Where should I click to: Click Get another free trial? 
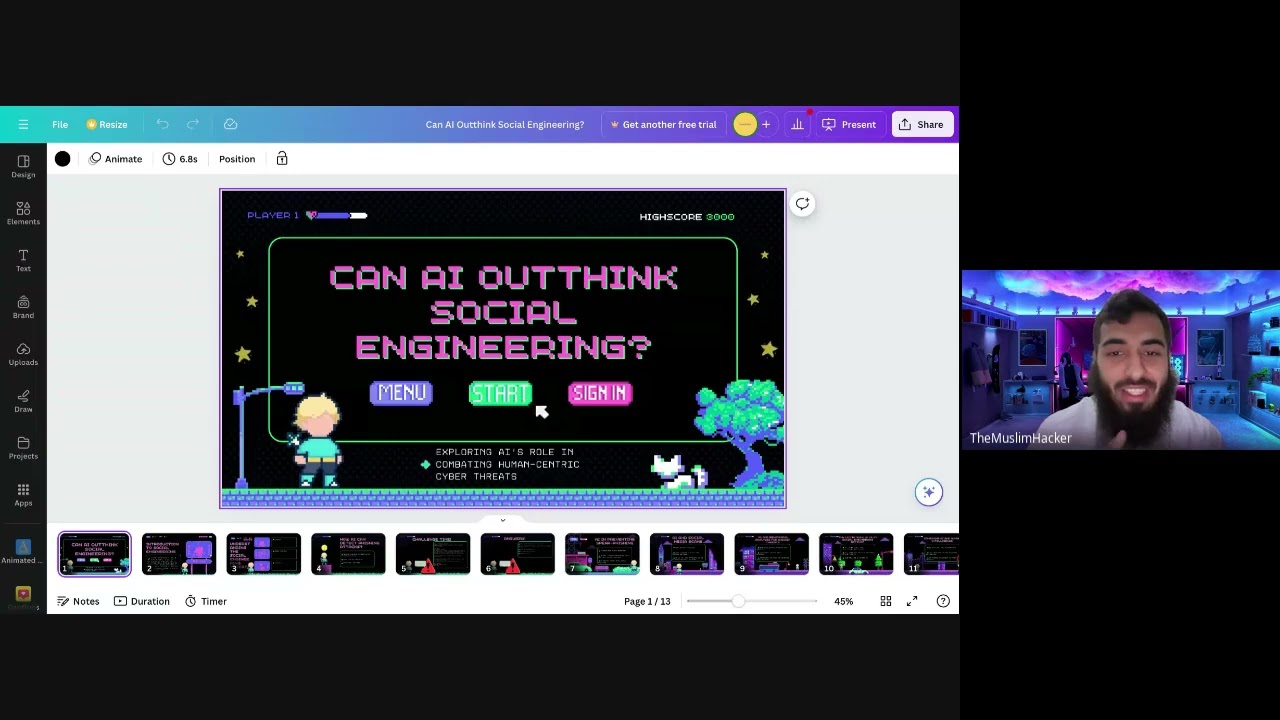coord(663,125)
